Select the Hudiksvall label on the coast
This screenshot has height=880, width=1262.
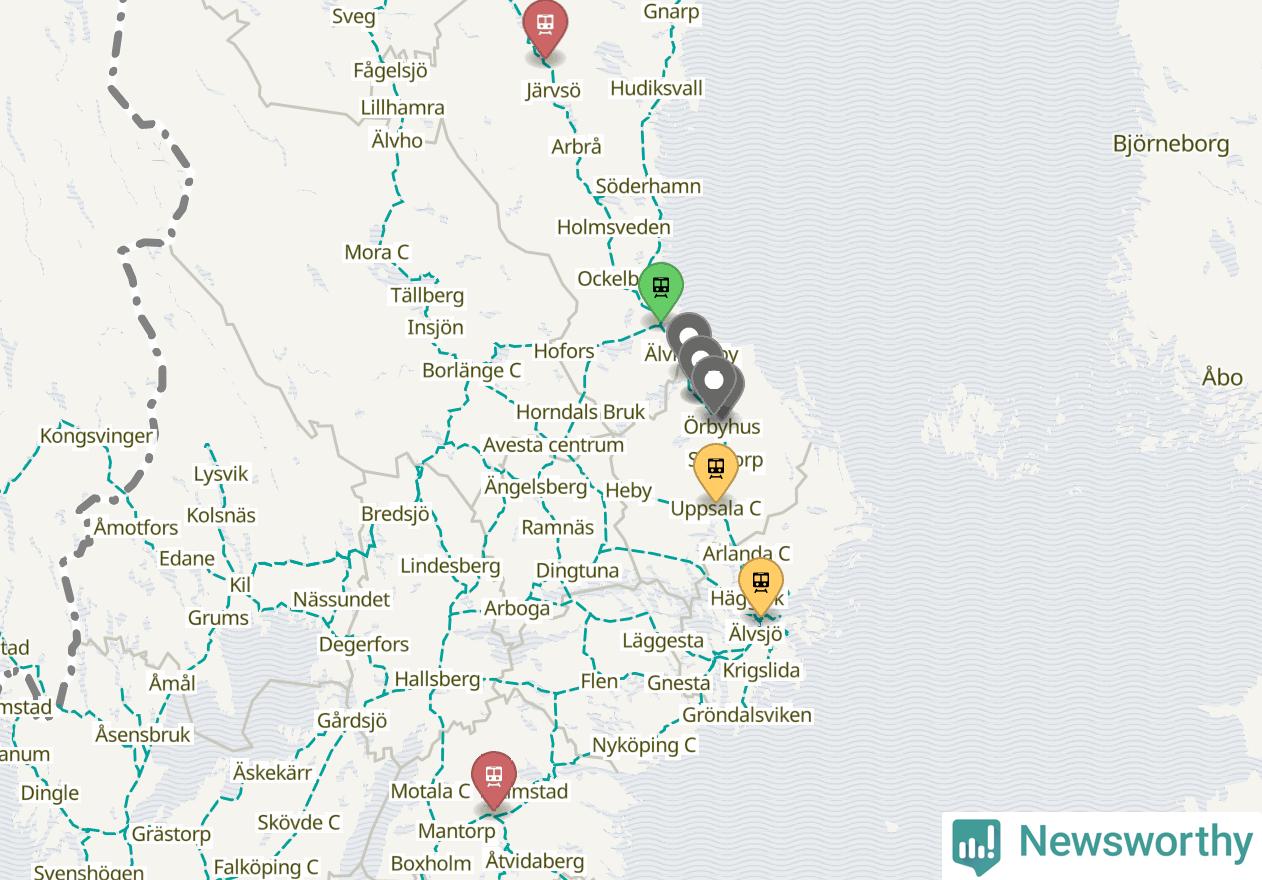656,89
